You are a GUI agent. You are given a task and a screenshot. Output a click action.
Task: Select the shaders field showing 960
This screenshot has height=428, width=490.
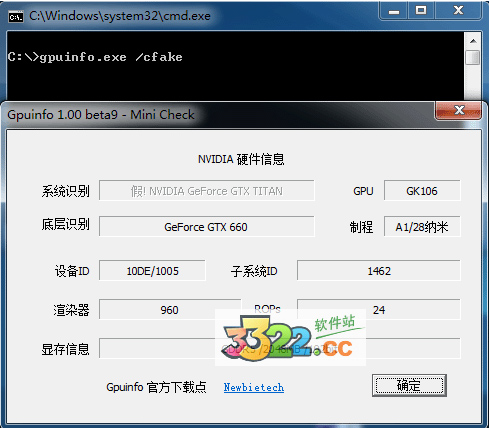coord(170,310)
